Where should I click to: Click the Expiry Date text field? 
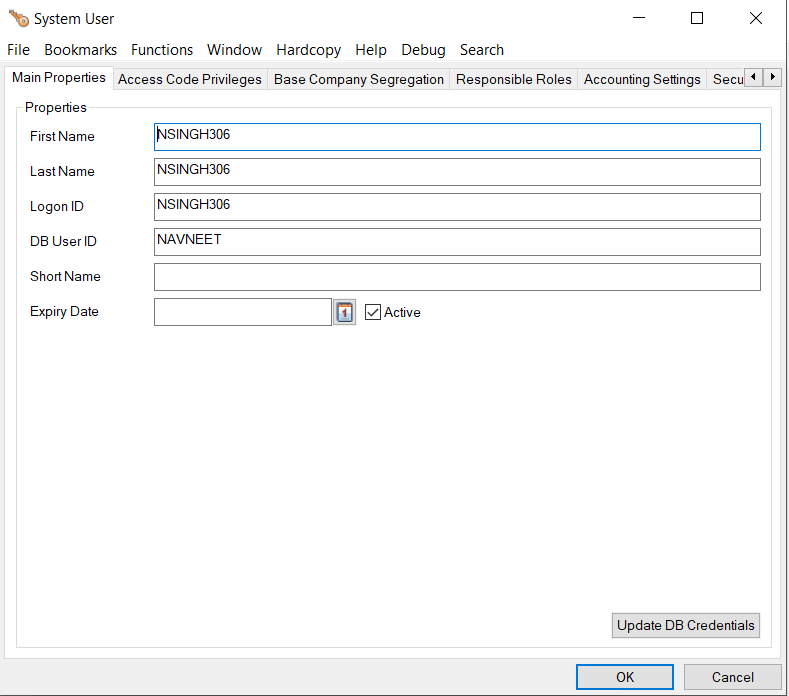tap(242, 312)
